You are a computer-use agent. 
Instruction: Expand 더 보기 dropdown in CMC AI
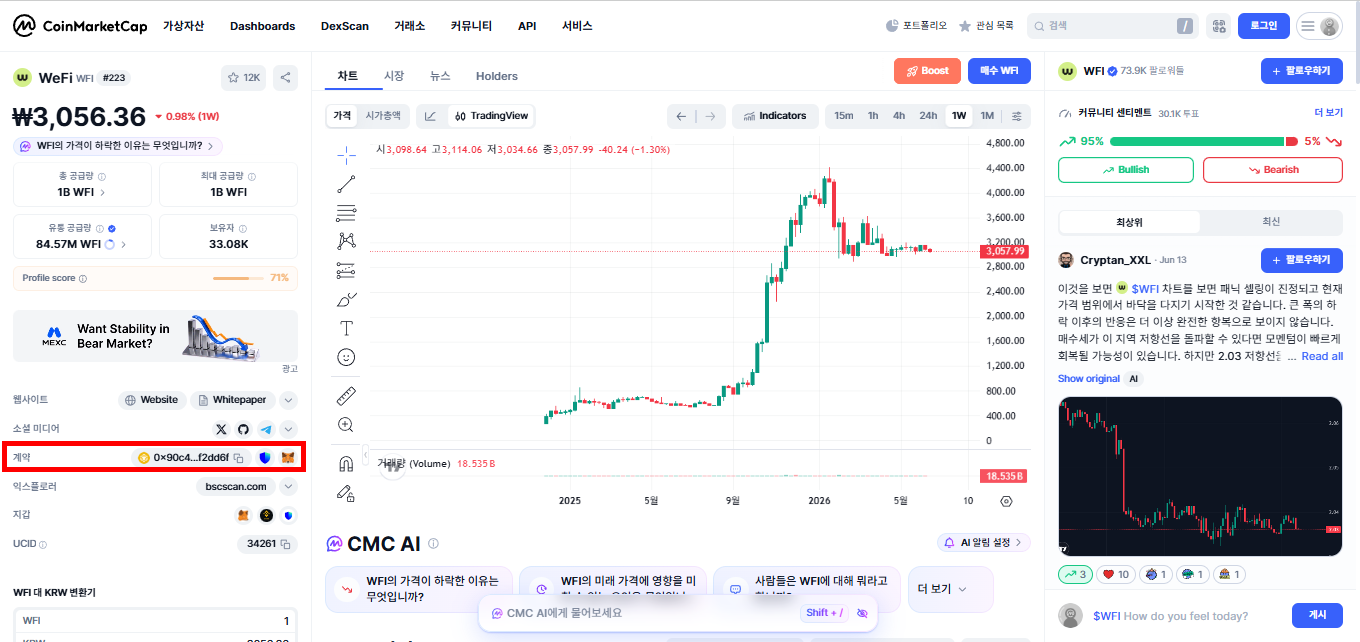[x=950, y=589]
